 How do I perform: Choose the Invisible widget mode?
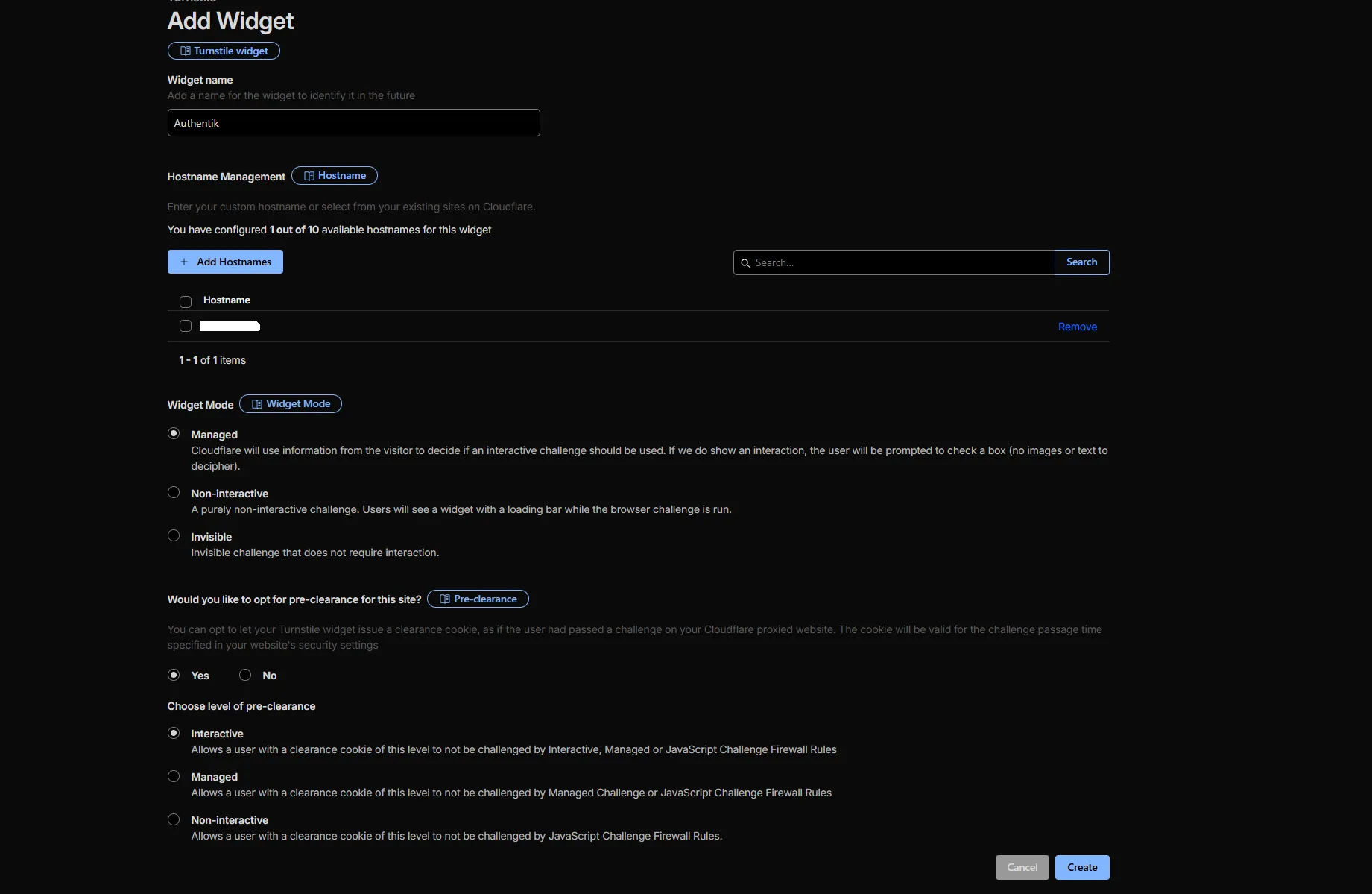[174, 536]
